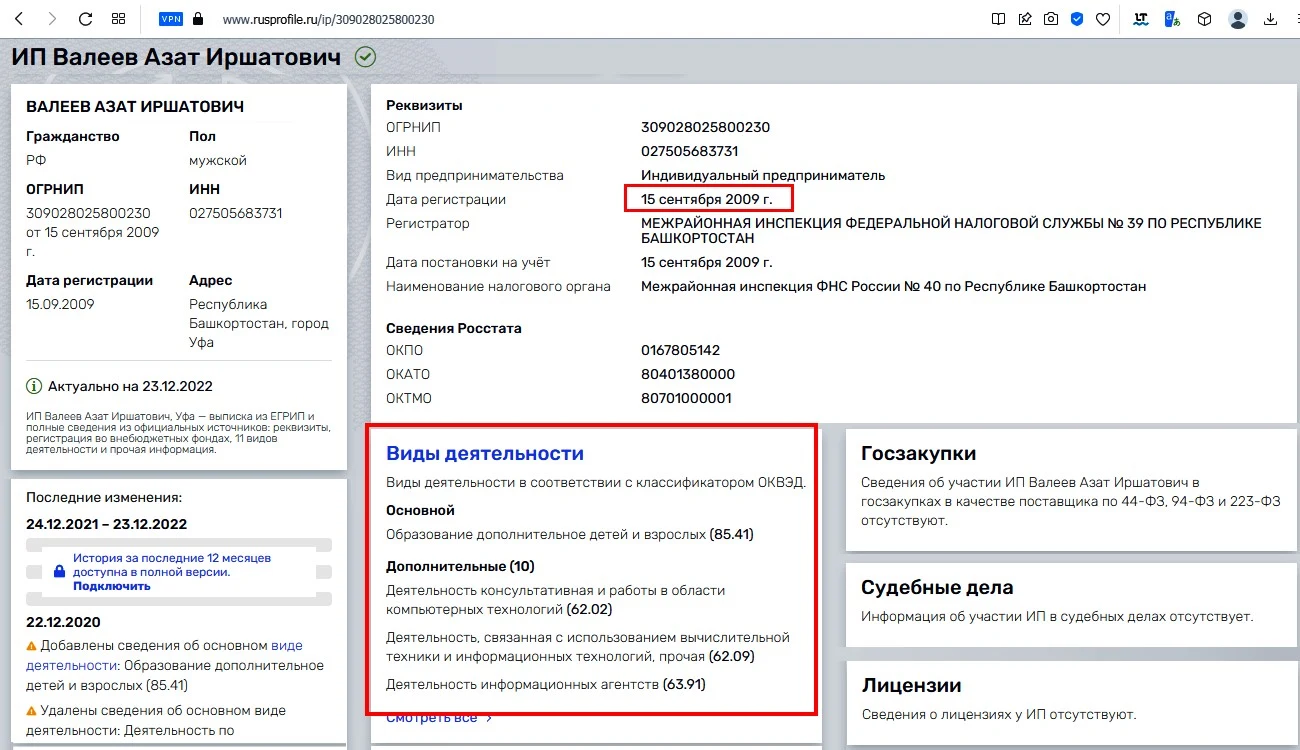Screen dimensions: 1300x750
Task: Open the Судебные дела section heading
Action: pos(937,587)
